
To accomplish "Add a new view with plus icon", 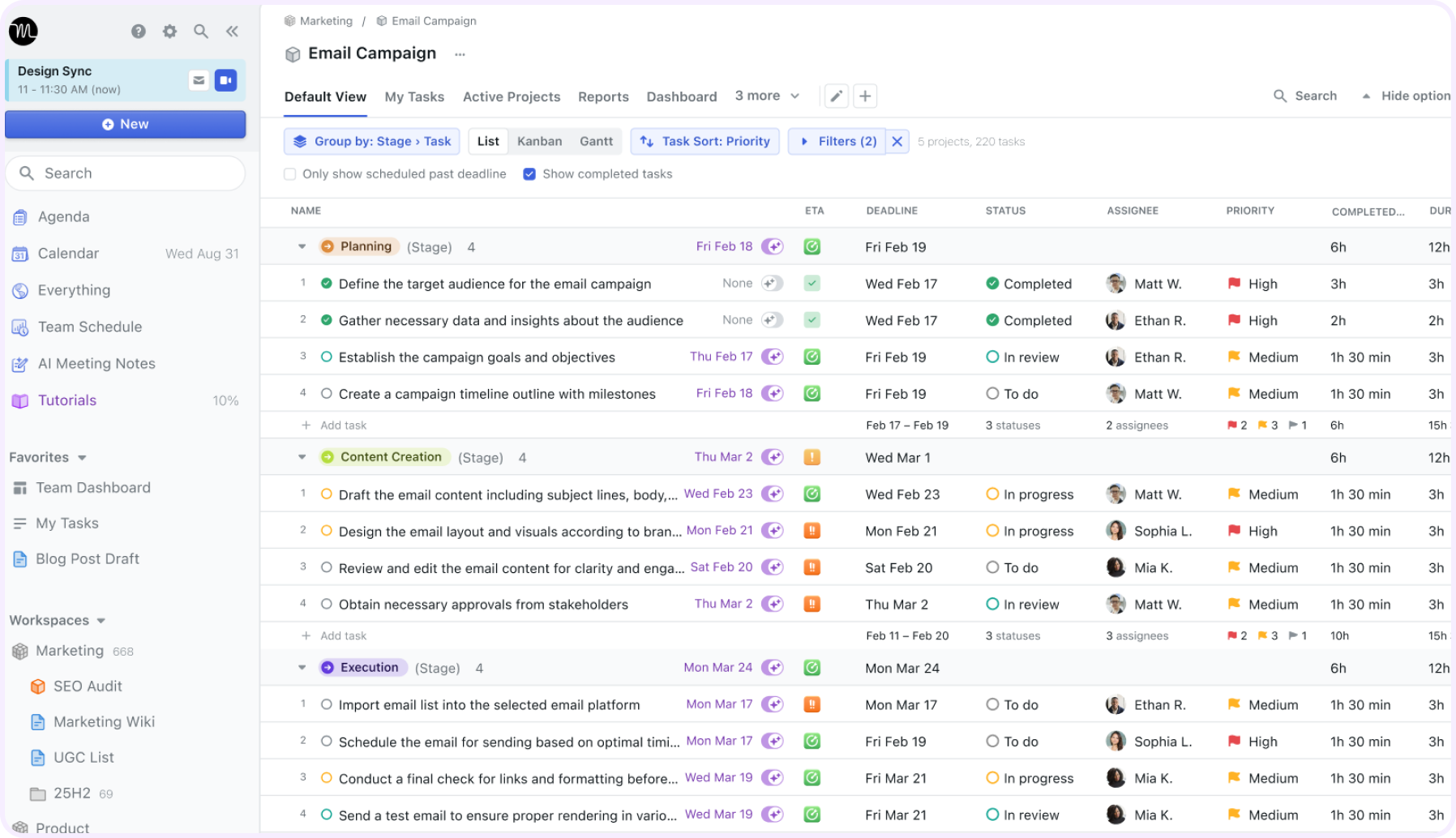I will tap(865, 96).
